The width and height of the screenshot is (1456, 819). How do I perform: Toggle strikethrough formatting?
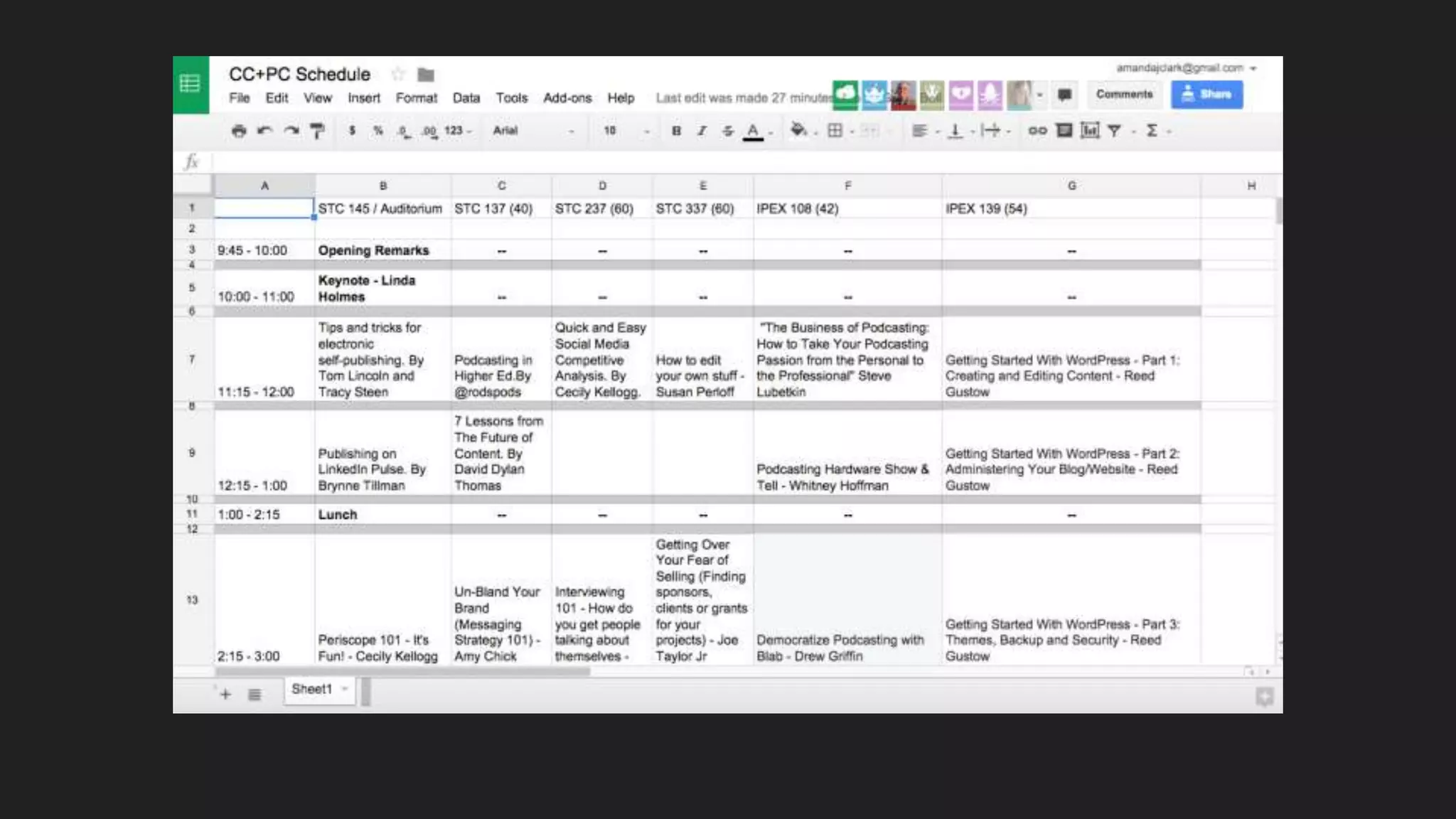(727, 131)
